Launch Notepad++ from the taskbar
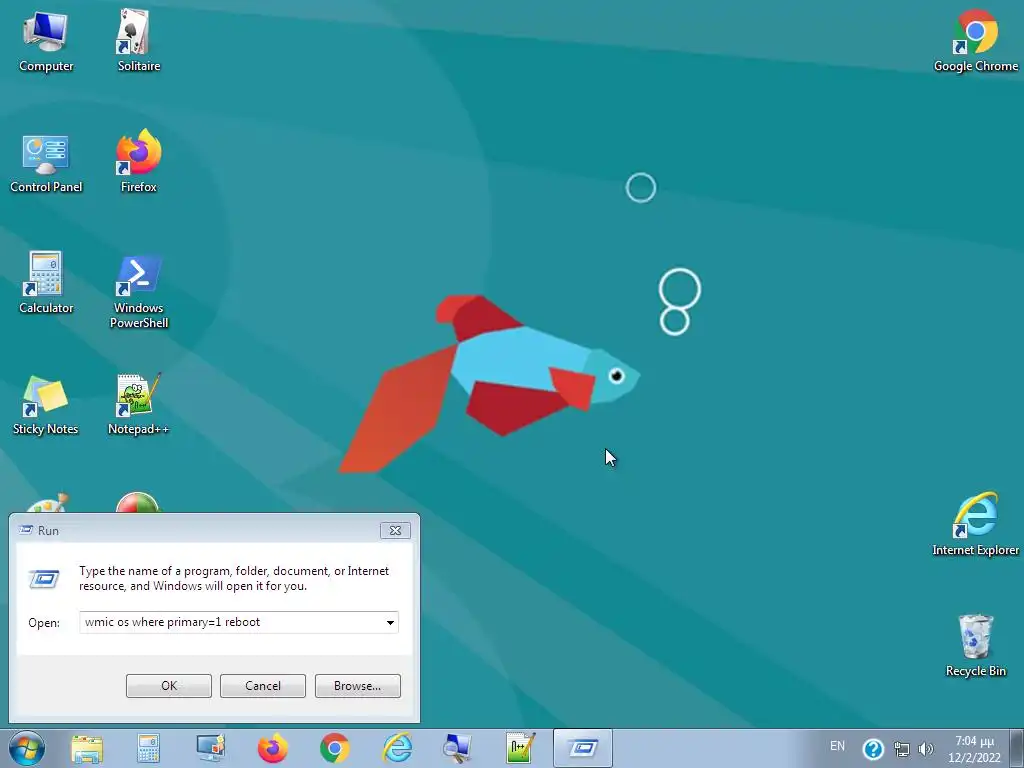The width and height of the screenshot is (1024, 768). 520,748
